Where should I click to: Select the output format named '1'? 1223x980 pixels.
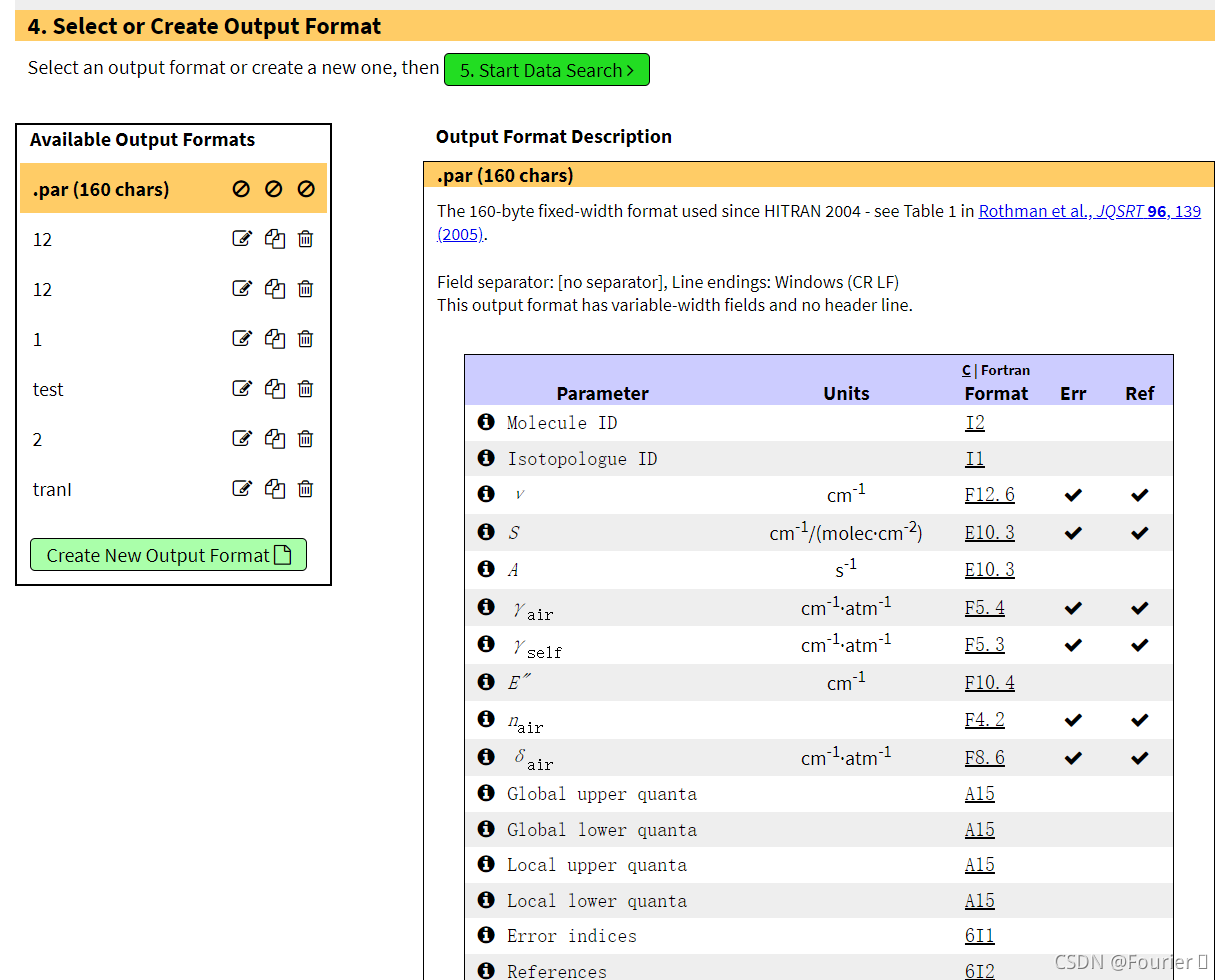(174, 338)
